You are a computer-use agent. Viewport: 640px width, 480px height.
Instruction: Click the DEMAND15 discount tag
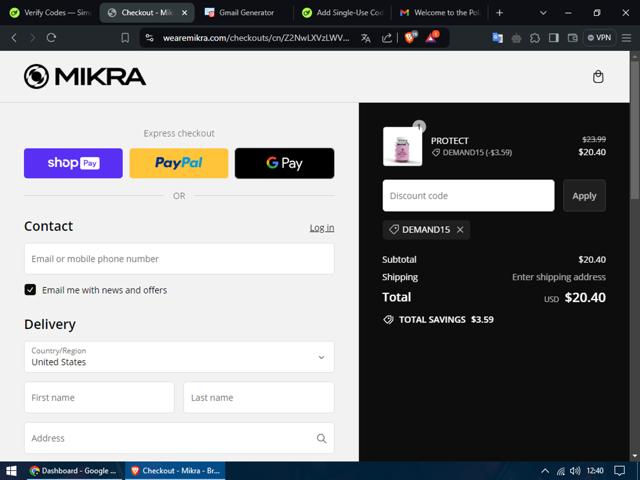pos(426,230)
